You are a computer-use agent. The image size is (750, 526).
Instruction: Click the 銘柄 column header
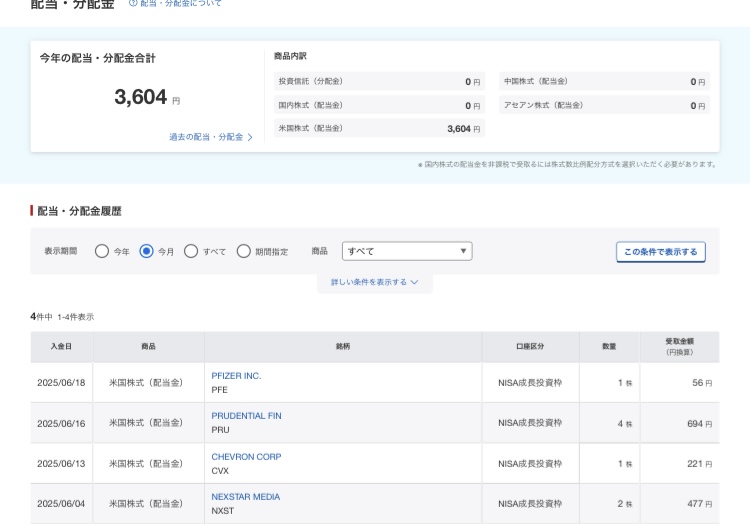(343, 347)
